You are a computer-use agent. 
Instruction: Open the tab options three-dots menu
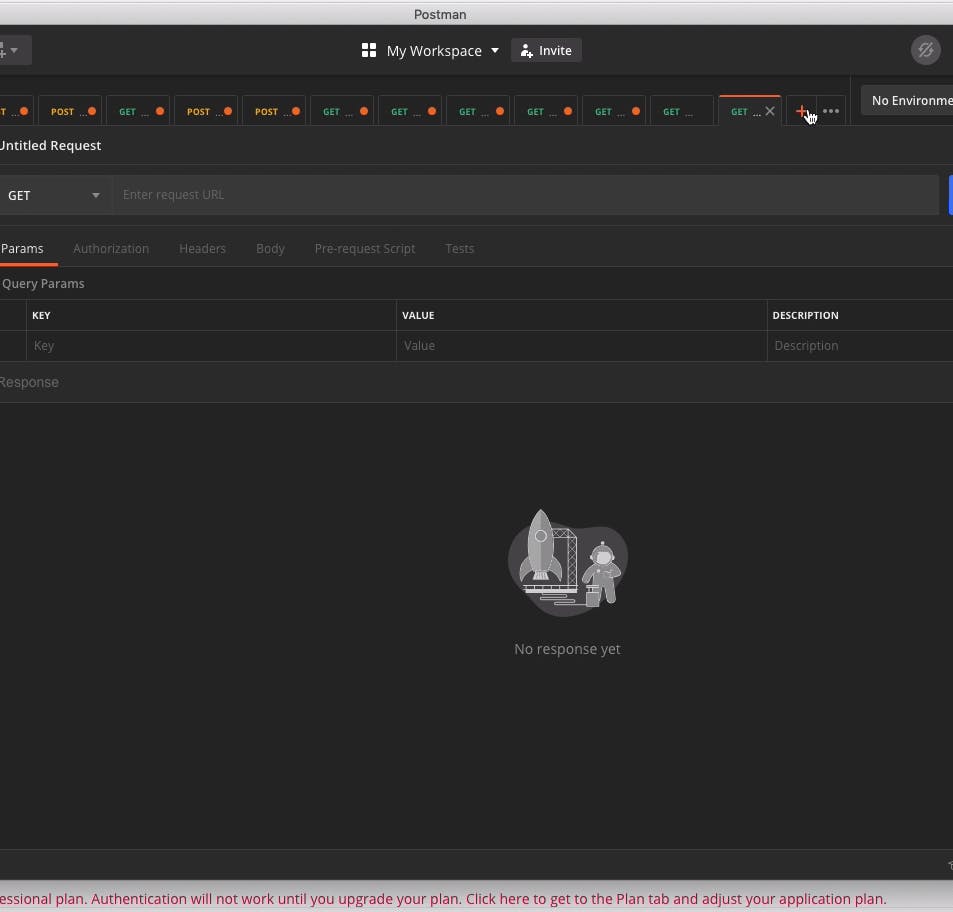point(831,111)
